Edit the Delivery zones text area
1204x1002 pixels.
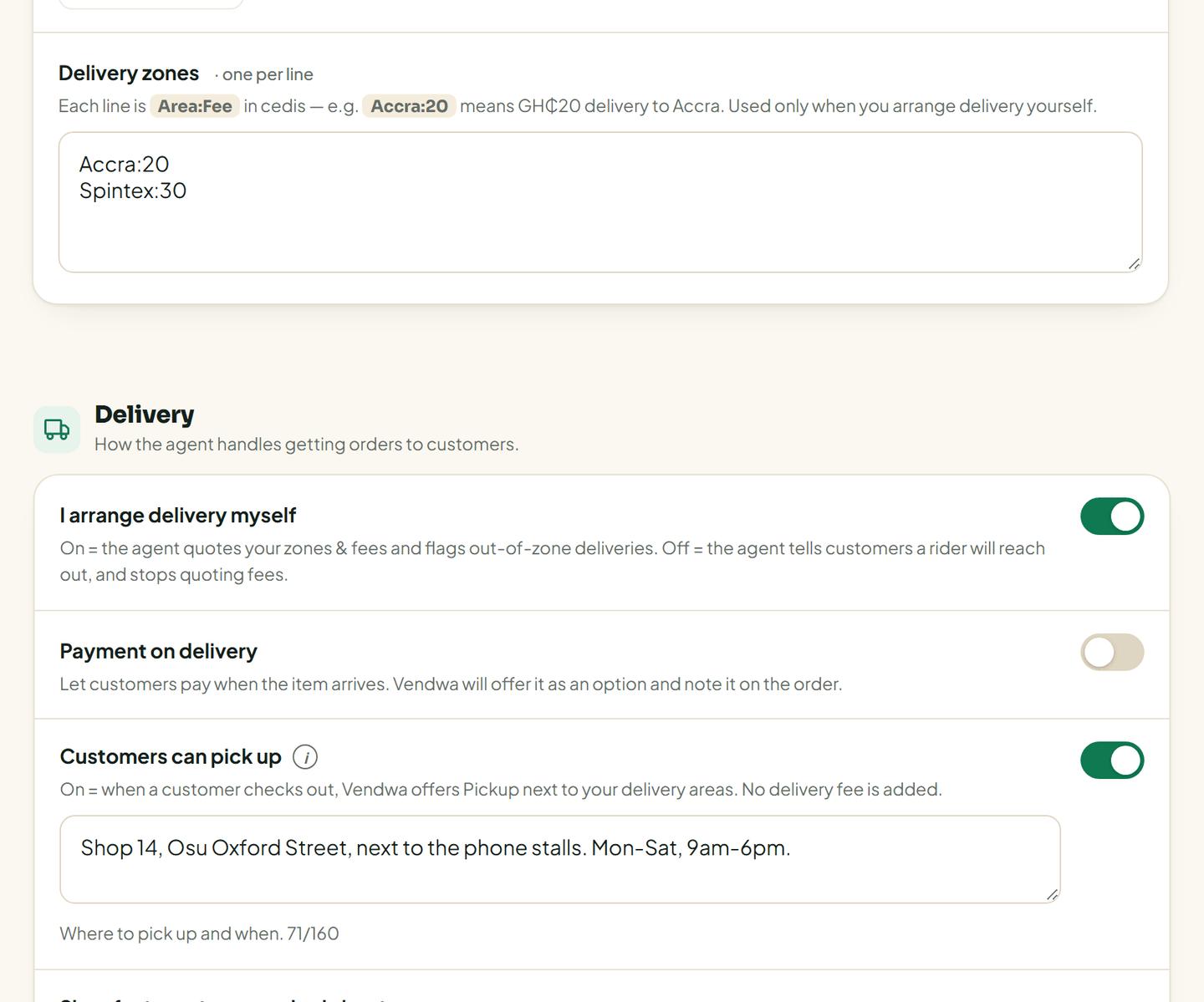pos(600,202)
